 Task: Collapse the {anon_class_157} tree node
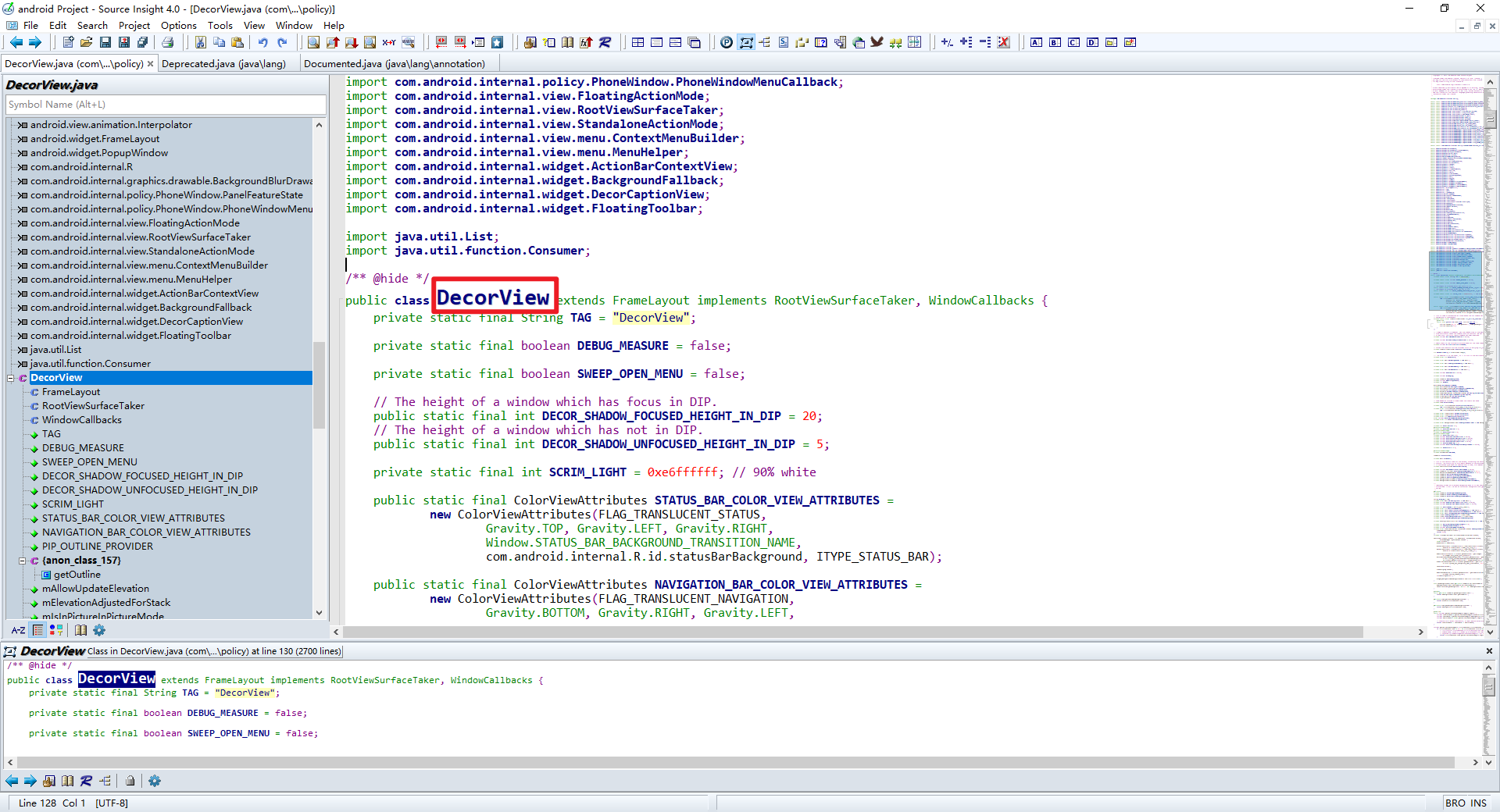pos(23,561)
